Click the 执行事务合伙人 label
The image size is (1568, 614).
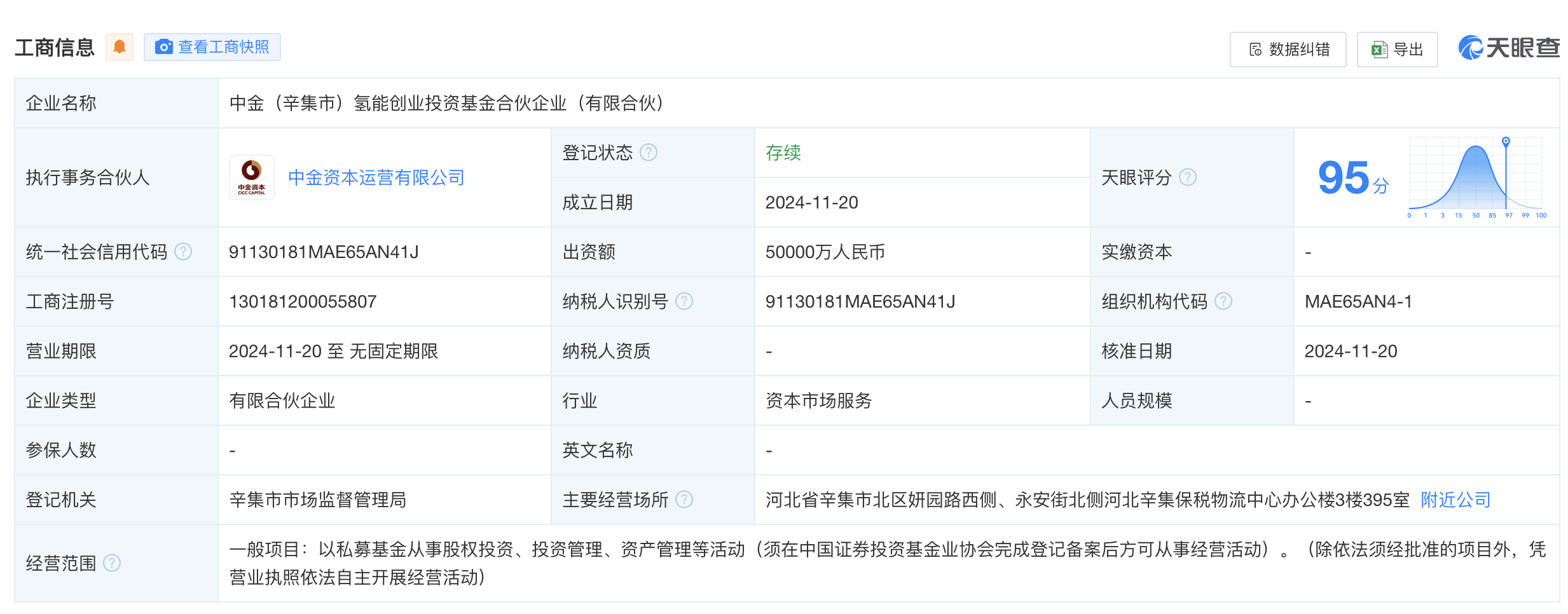88,177
